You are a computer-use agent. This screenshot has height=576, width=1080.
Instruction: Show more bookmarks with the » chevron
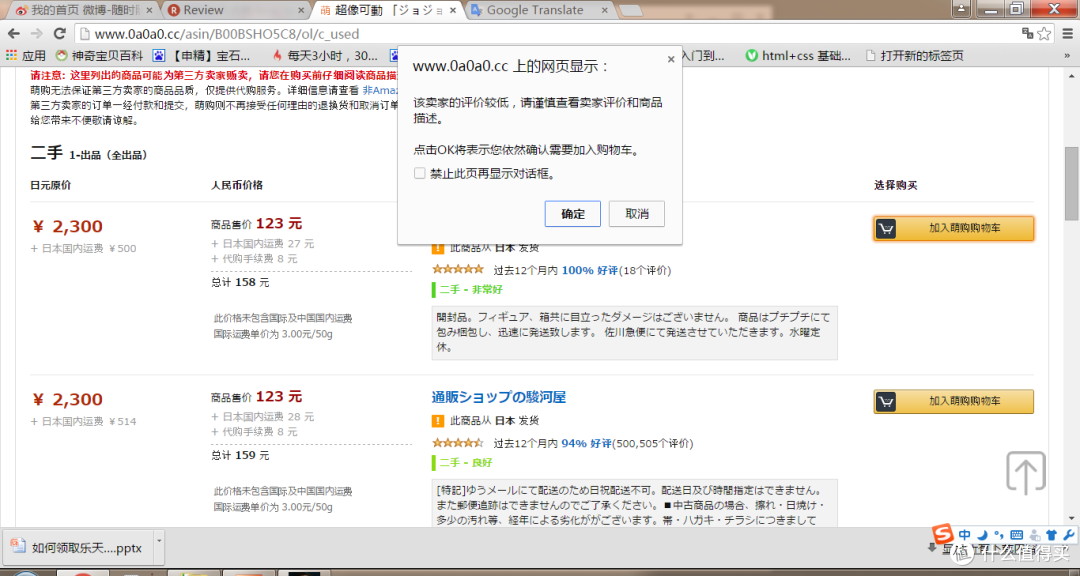click(x=1067, y=56)
